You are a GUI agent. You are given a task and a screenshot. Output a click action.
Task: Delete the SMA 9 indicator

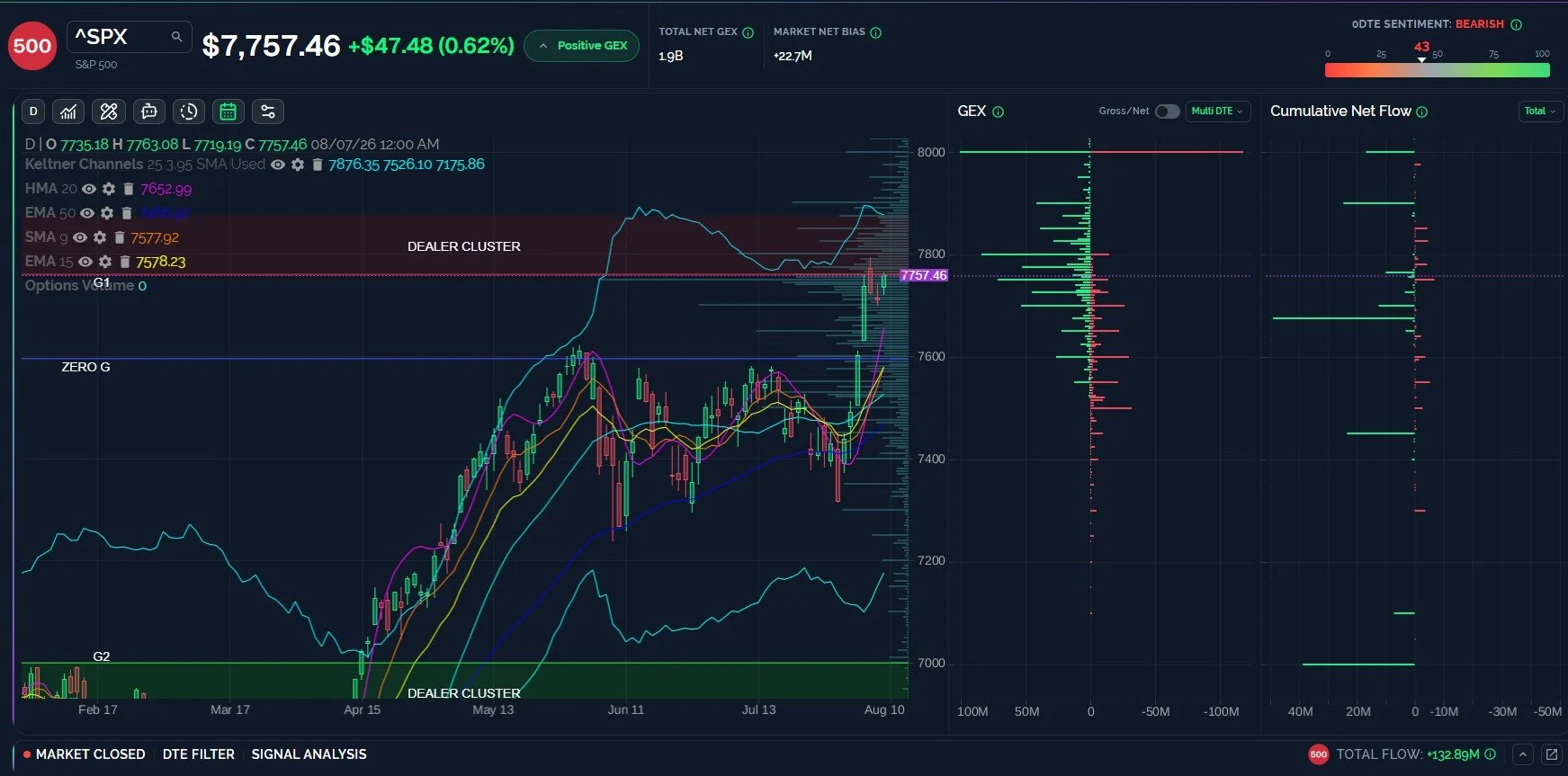(x=120, y=237)
